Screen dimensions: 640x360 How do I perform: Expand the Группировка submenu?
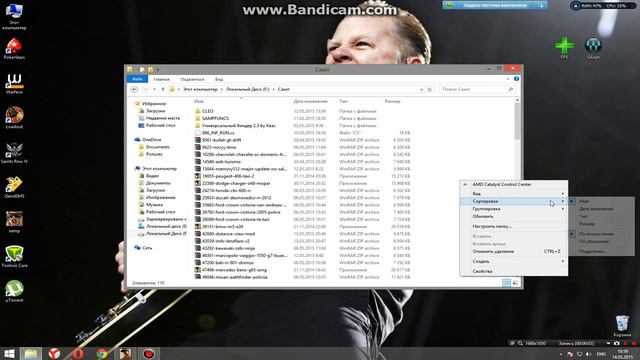pos(513,209)
